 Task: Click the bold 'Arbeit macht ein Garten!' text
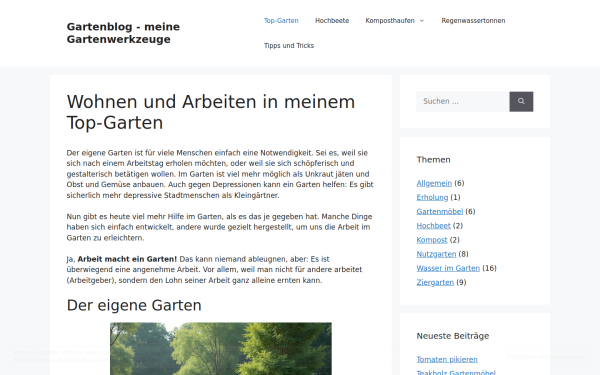[127, 259]
